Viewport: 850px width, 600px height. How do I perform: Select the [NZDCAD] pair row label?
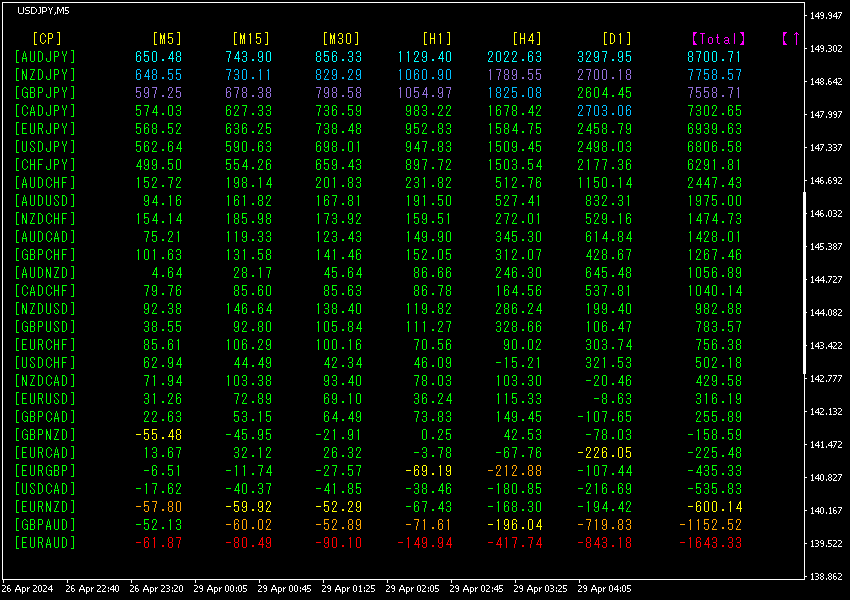pos(45,380)
